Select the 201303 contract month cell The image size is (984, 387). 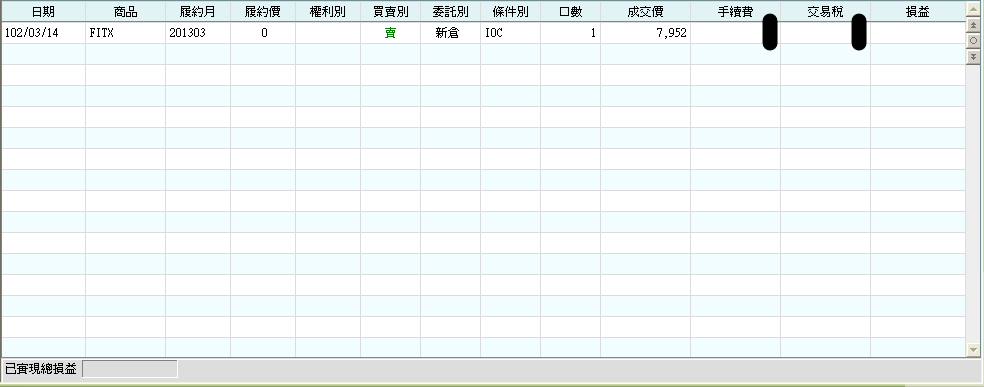198,33
